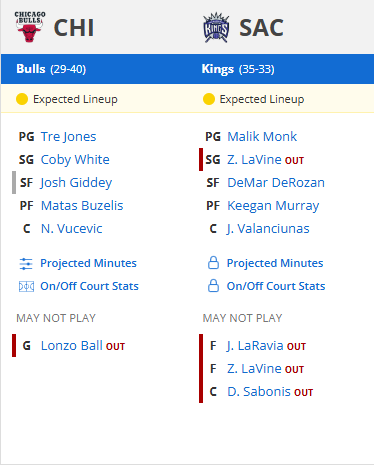Viewport: 374px width, 465px height.
Task: View Lonzo Ball injury status
Action: tap(115, 347)
